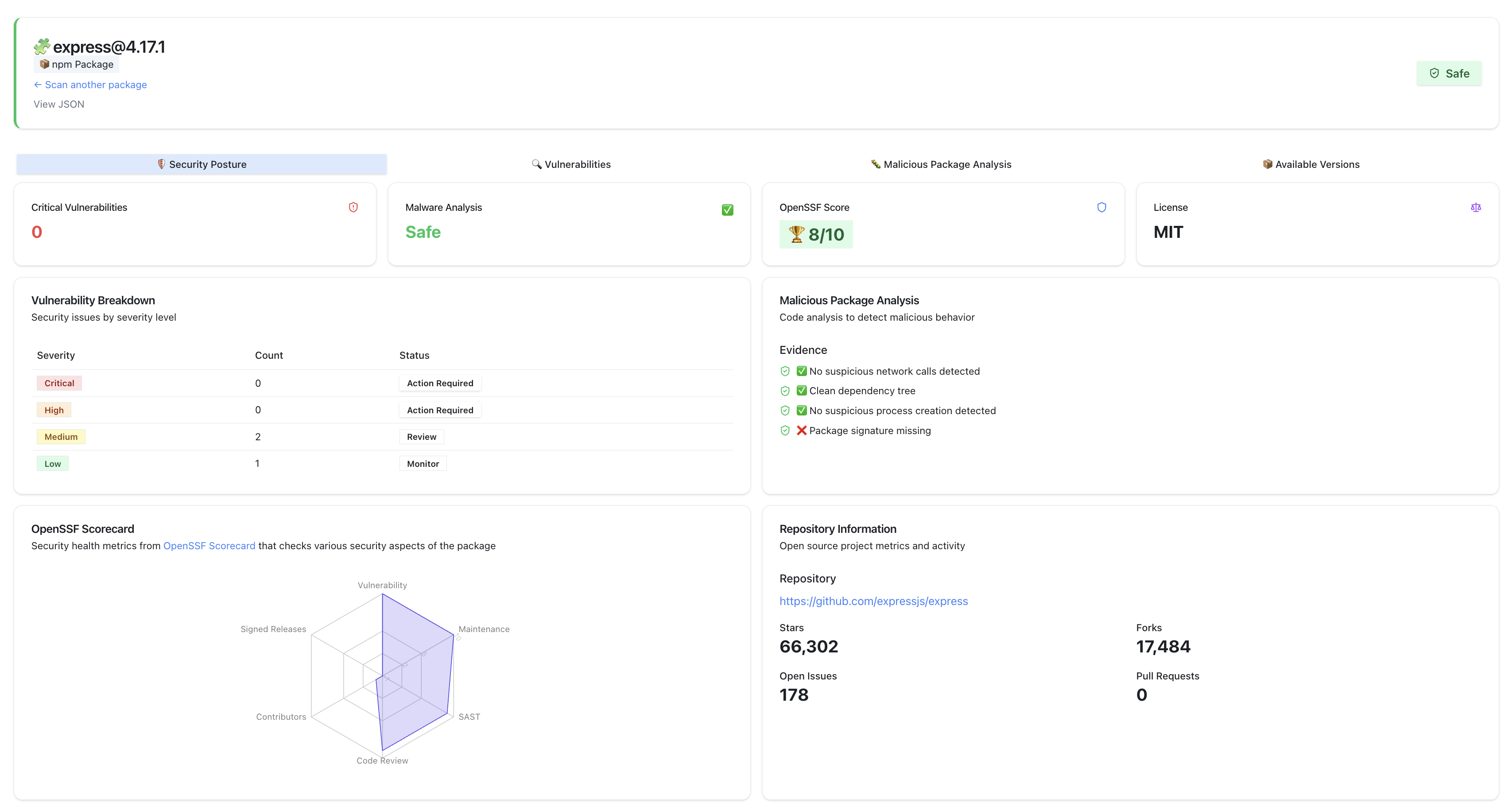The width and height of the screenshot is (1512, 807).
Task: Click the trophy icon in the 8/10 score
Action: coord(796,234)
